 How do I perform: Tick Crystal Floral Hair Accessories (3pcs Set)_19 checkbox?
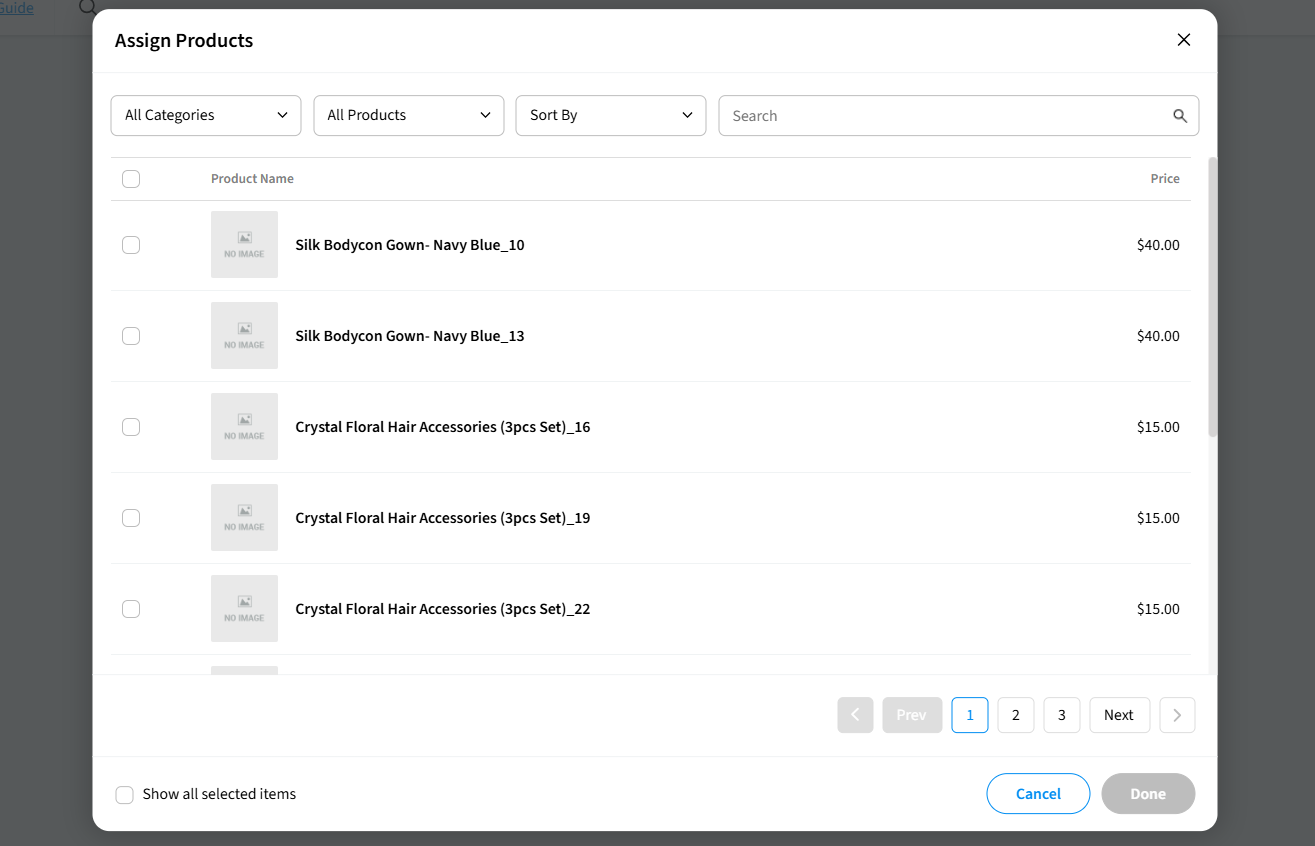[x=131, y=518]
